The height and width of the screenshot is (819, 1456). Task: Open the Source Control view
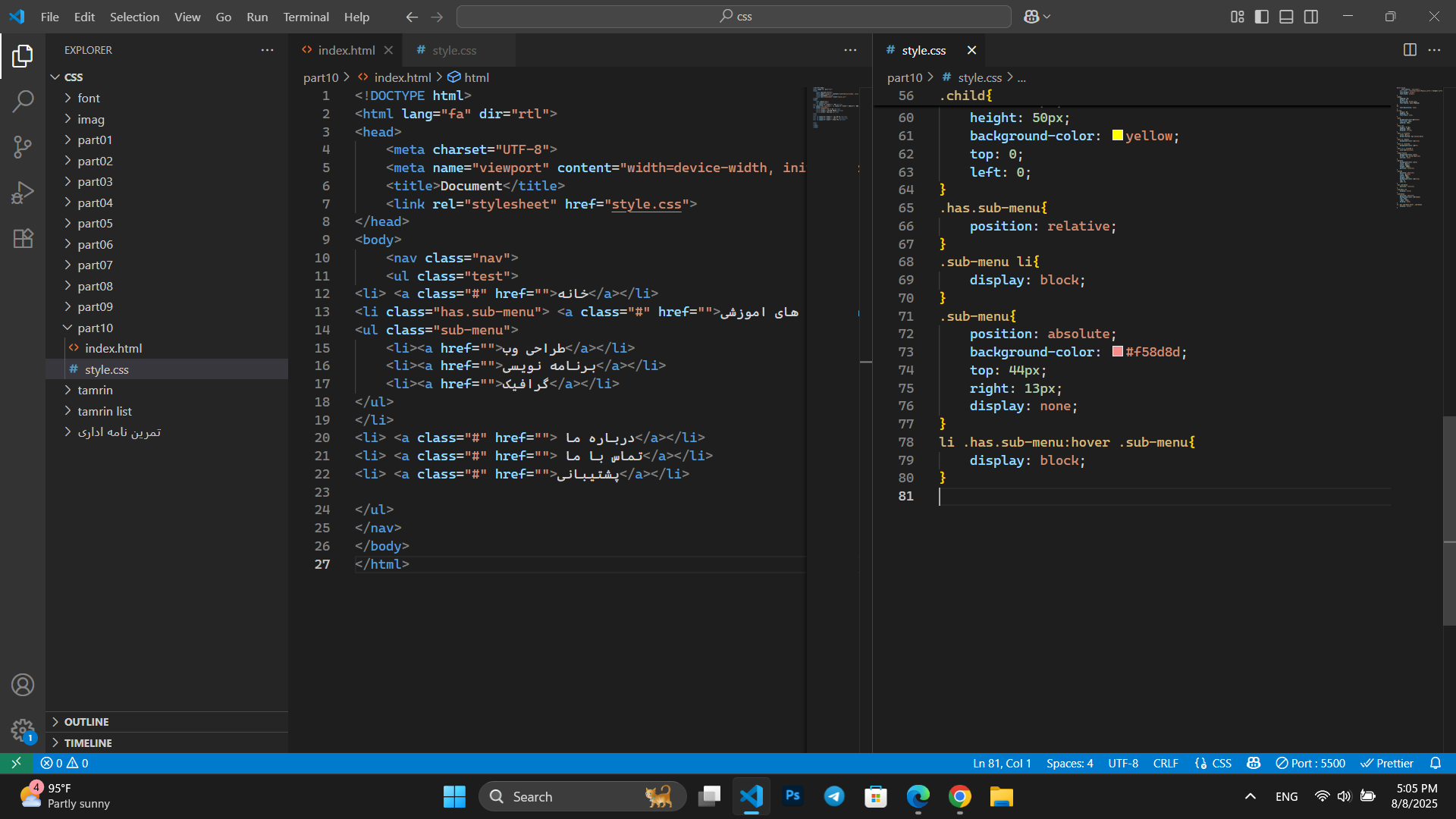click(x=23, y=146)
